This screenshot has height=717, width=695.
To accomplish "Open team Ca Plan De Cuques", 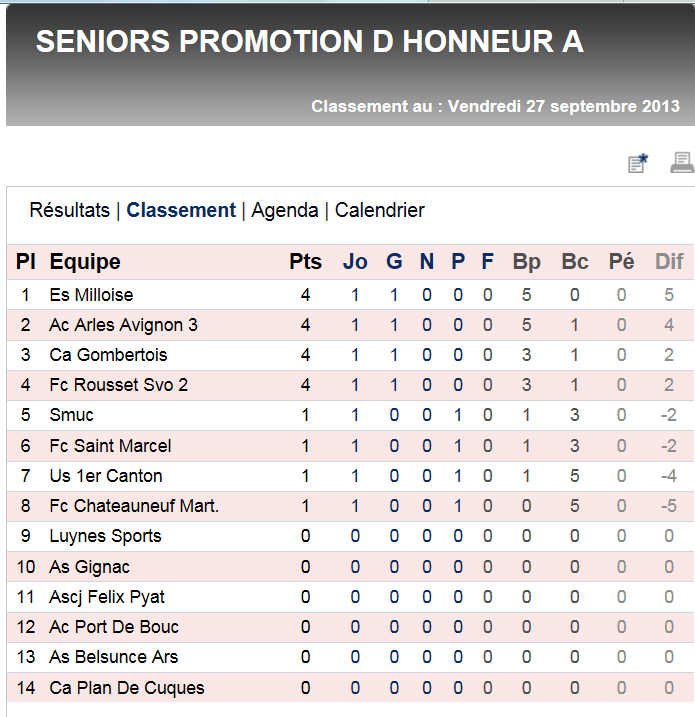I will pos(127,688).
